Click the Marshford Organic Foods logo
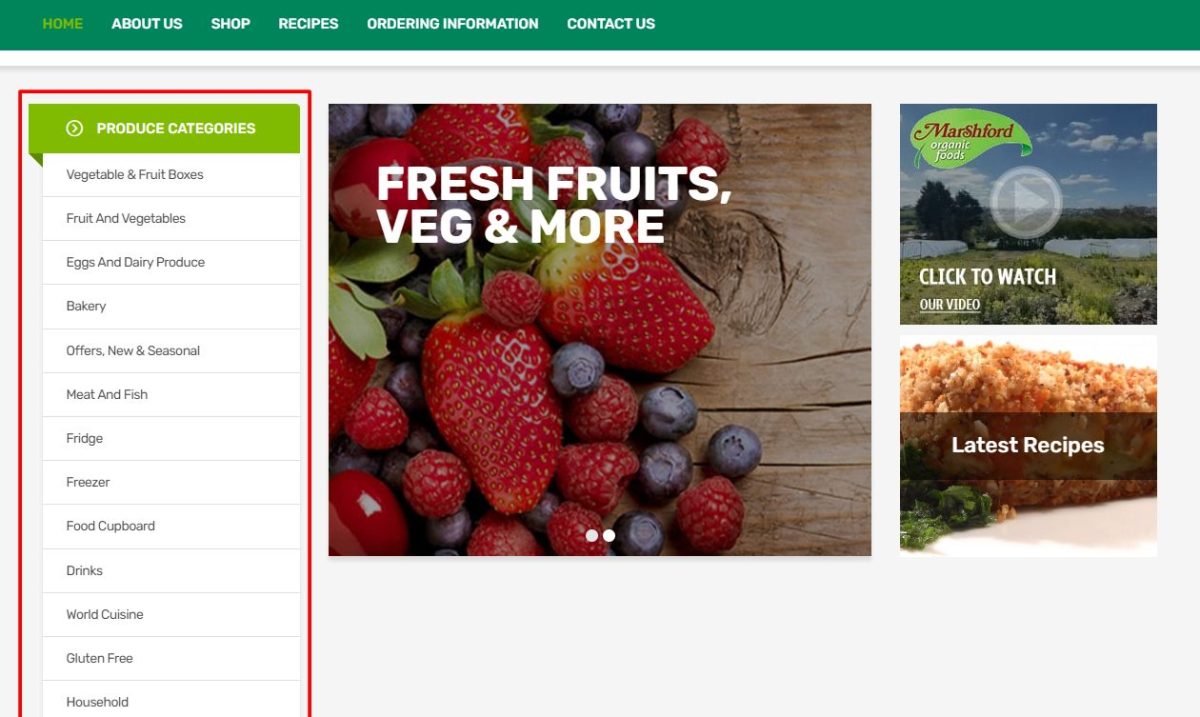The image size is (1200, 717). (x=972, y=139)
